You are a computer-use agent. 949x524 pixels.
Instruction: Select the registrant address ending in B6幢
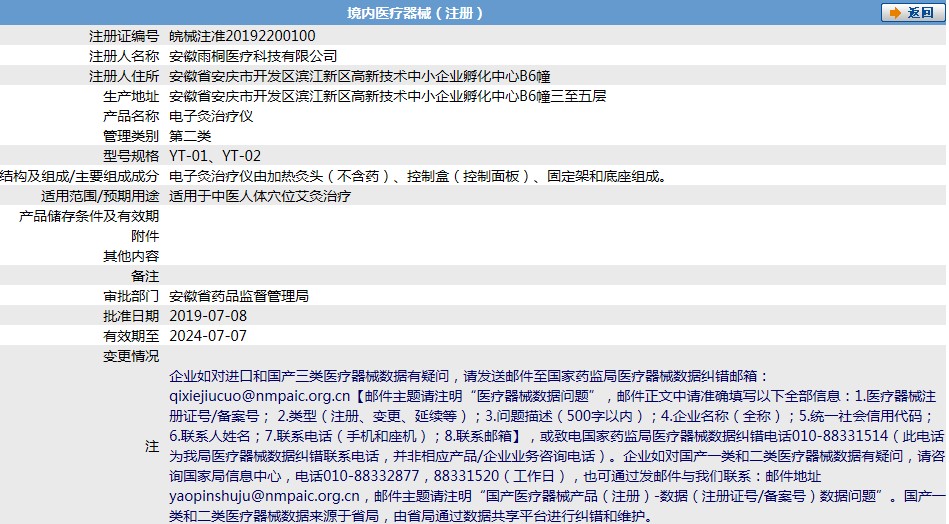[x=360, y=76]
